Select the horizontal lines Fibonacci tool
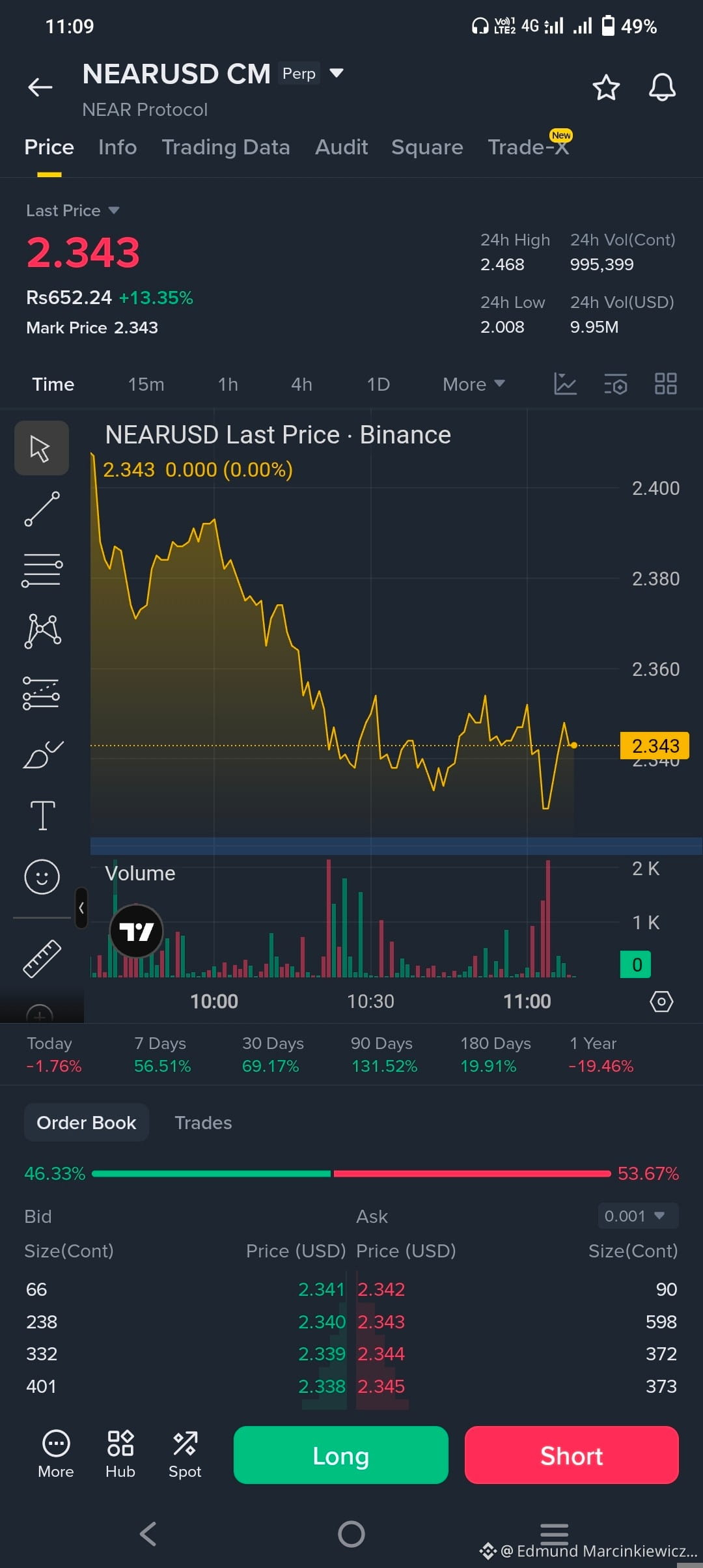This screenshot has height=1568, width=703. tap(42, 570)
